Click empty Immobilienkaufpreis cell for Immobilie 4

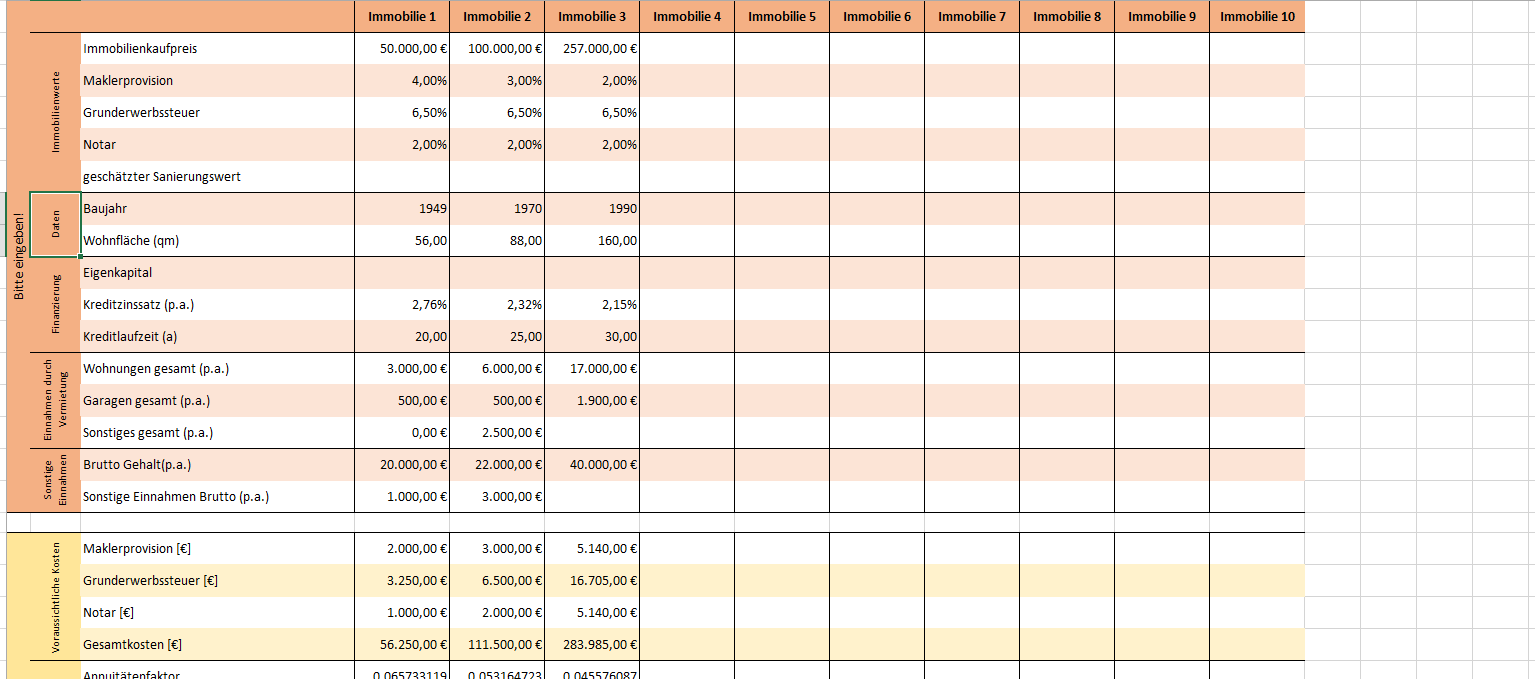point(687,48)
